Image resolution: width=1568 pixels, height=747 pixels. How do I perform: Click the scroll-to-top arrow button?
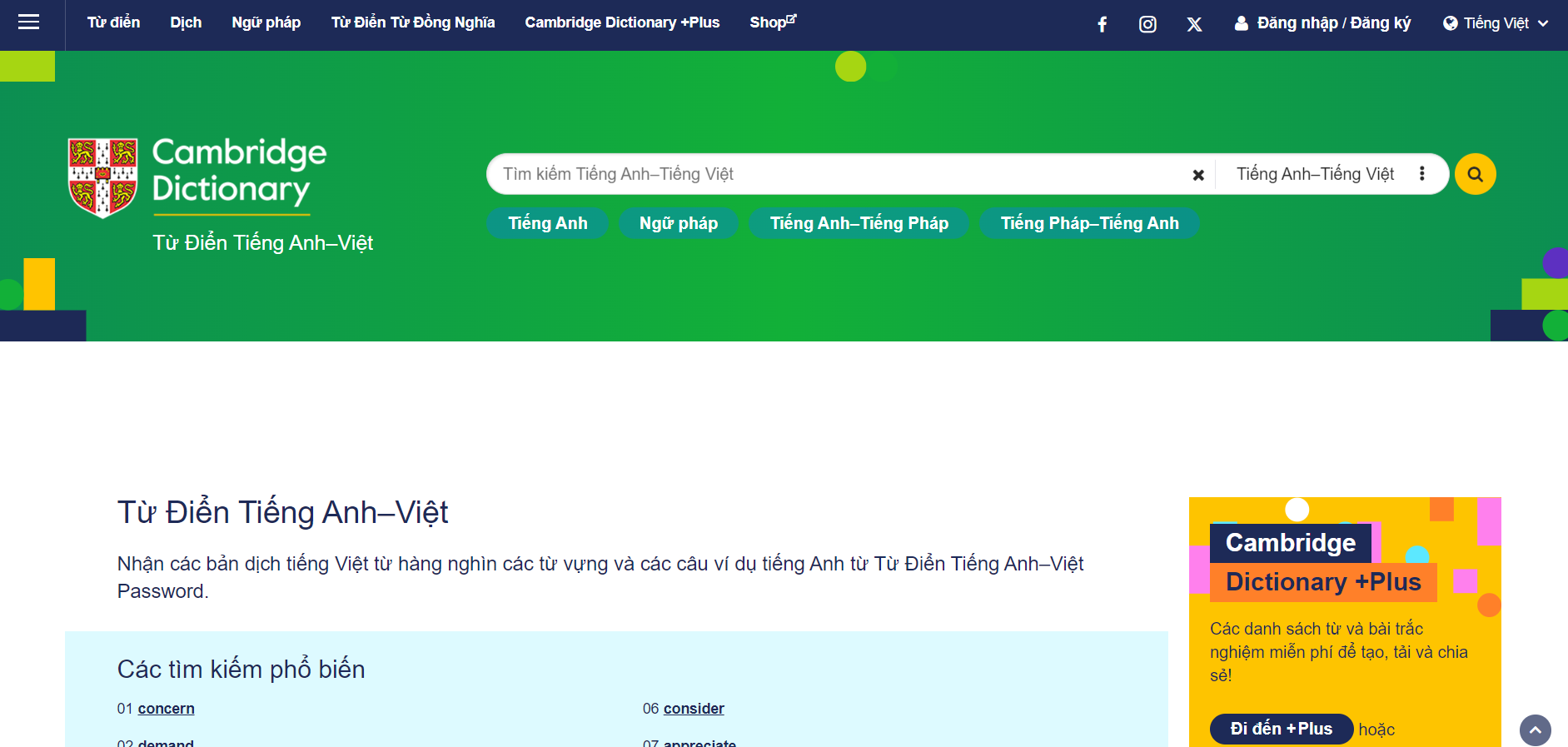(x=1535, y=730)
